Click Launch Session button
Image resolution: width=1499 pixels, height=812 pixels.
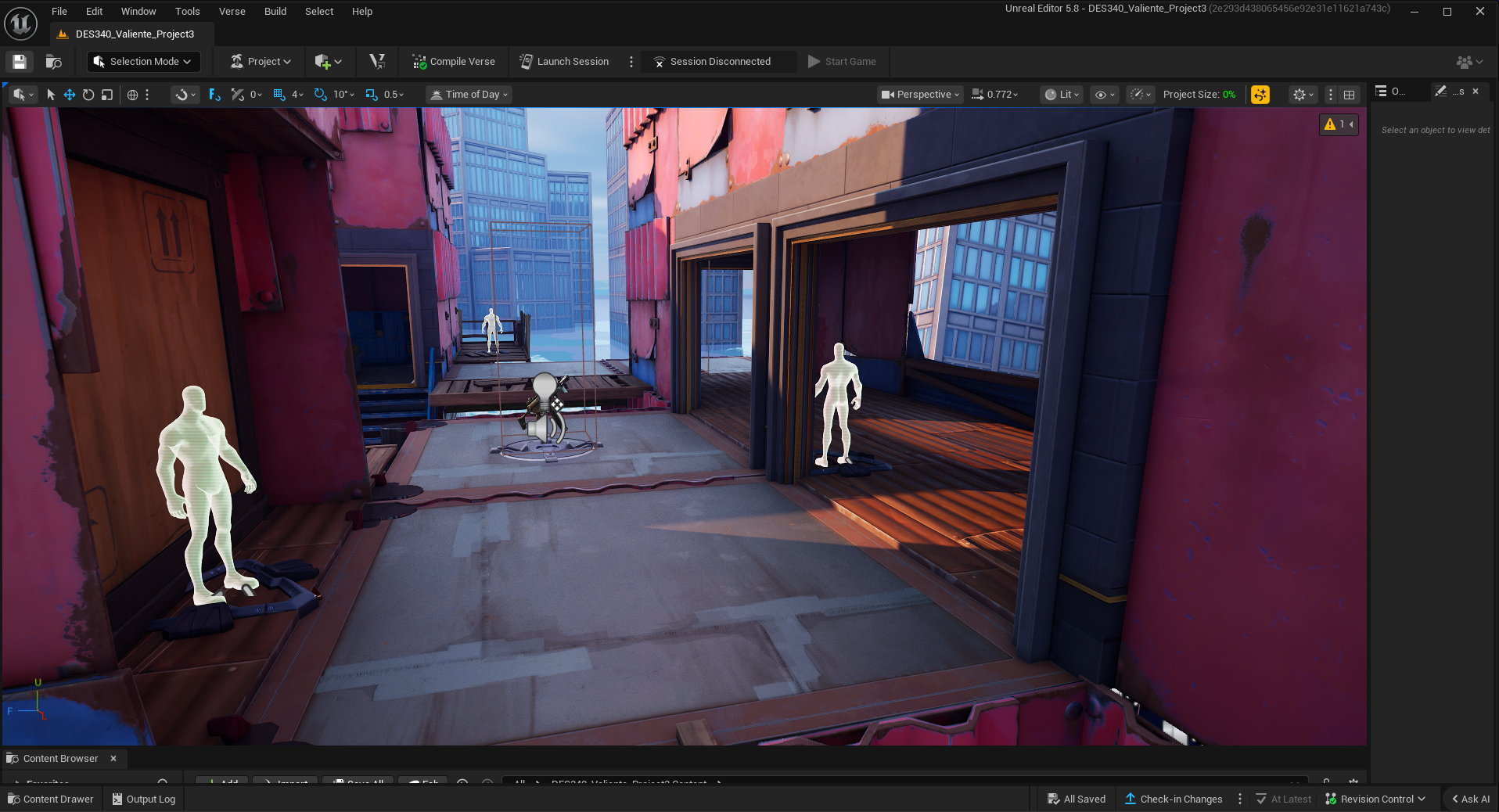tap(564, 62)
